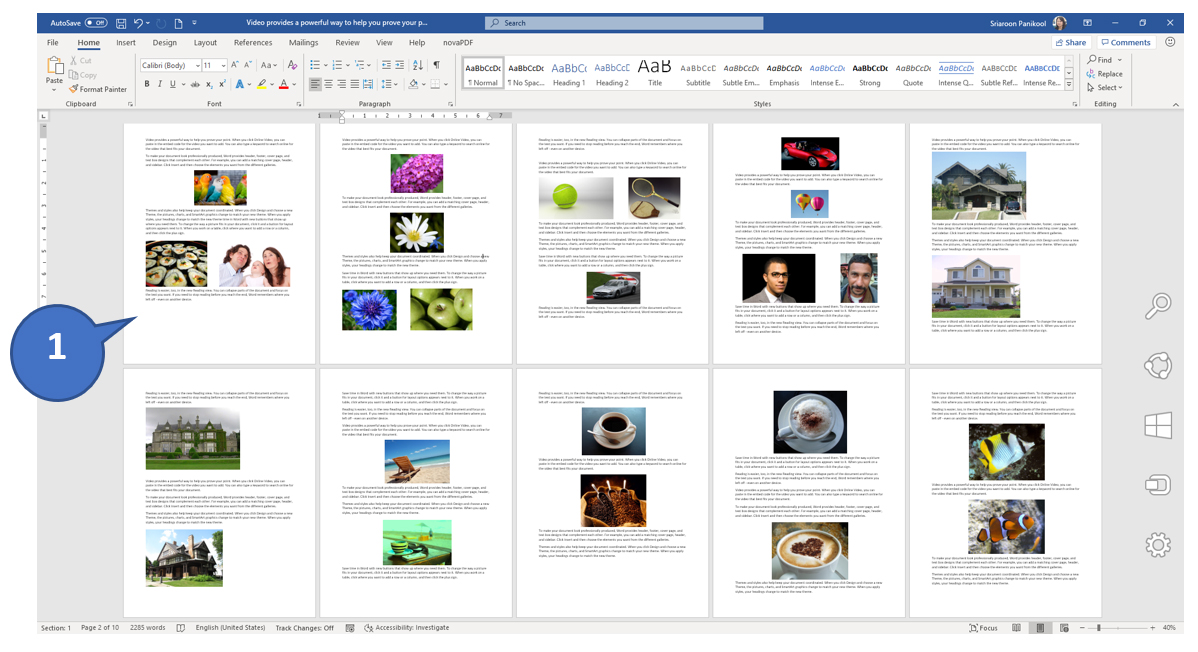Open the Accessibility checker from status bar
The height and width of the screenshot is (652, 1198).
pos(407,628)
